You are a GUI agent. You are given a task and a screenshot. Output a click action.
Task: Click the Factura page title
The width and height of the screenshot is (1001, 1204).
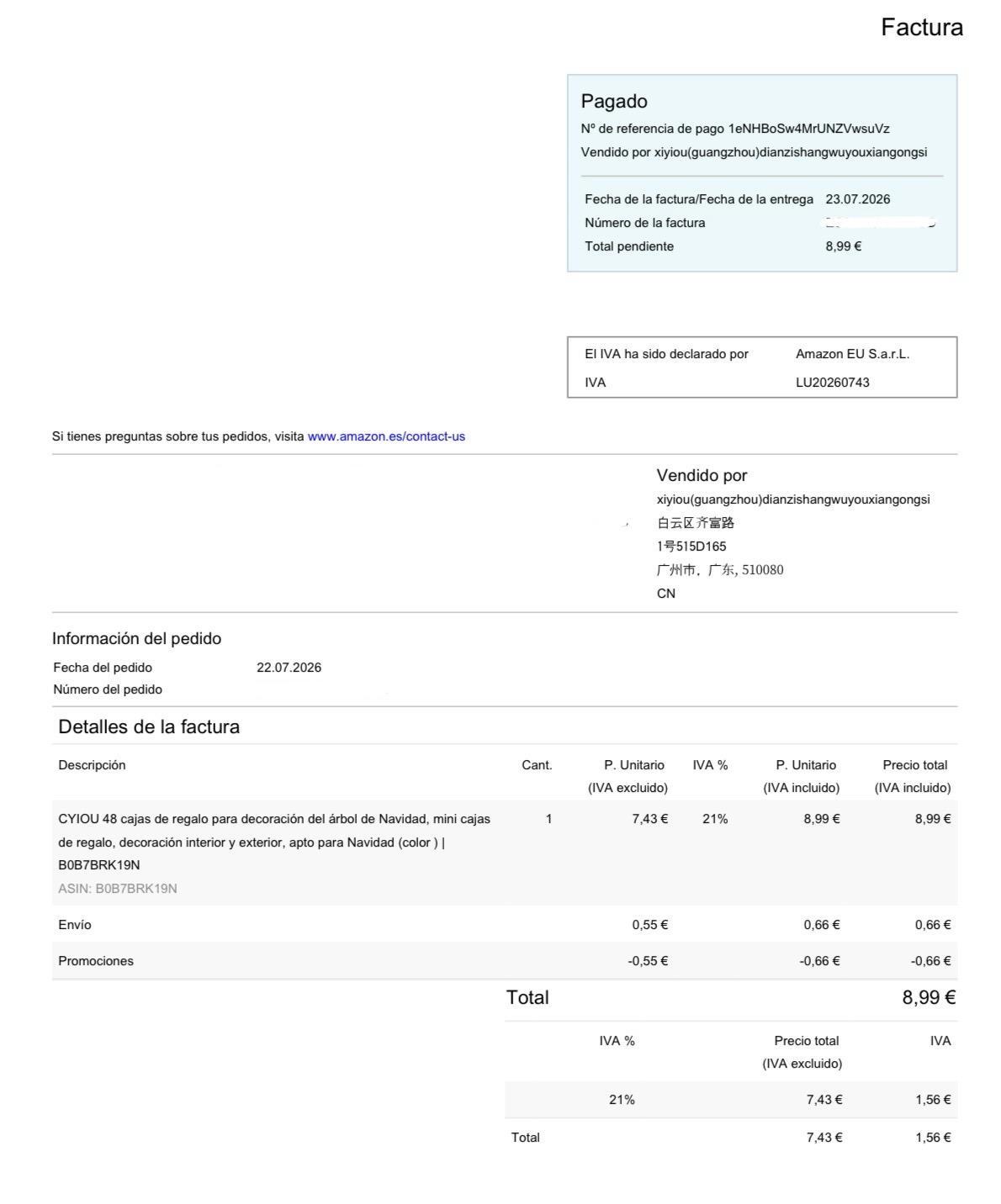922,28
